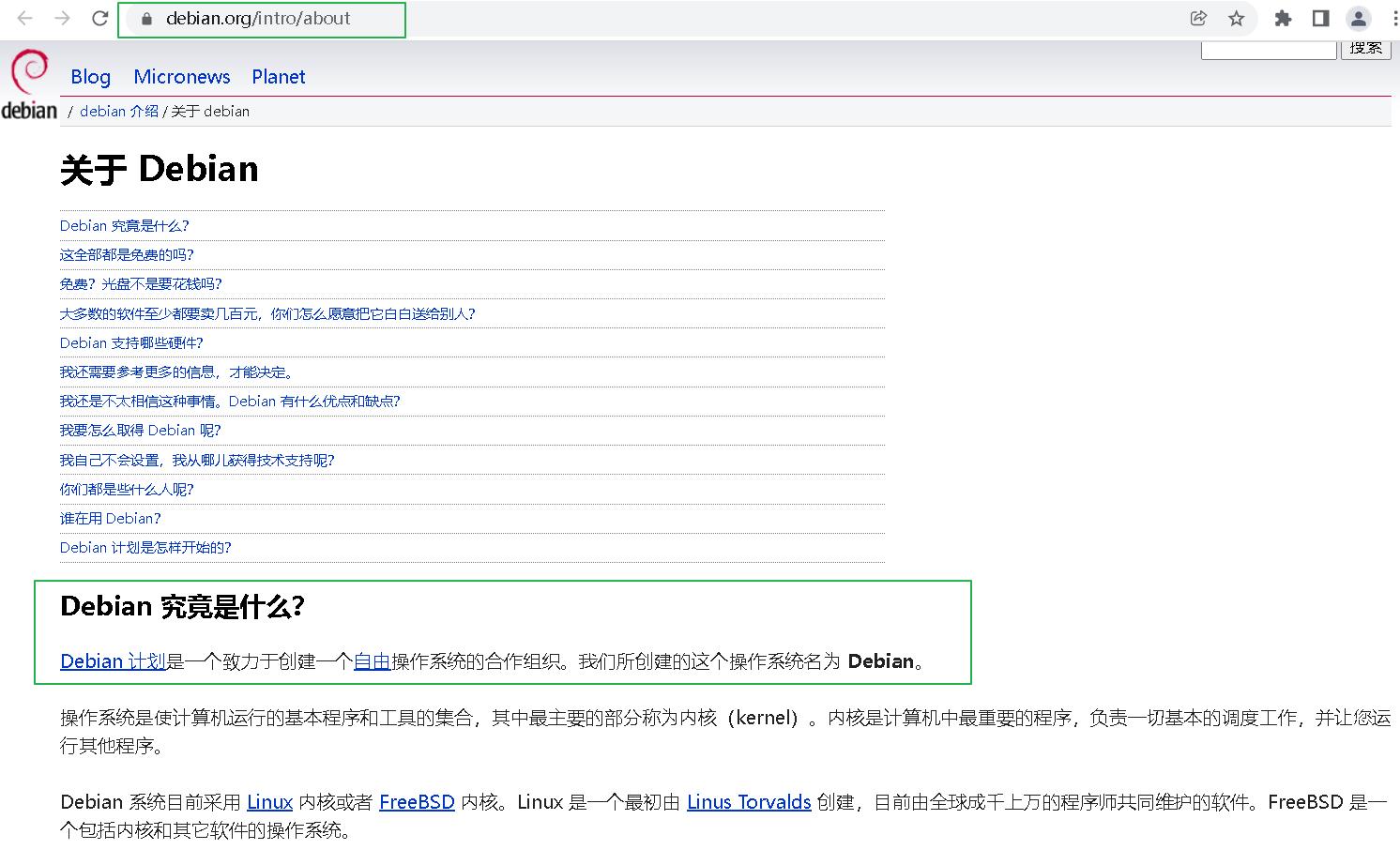Click the browser back arrow
Viewport: 1400px width, 865px height.
(25, 18)
